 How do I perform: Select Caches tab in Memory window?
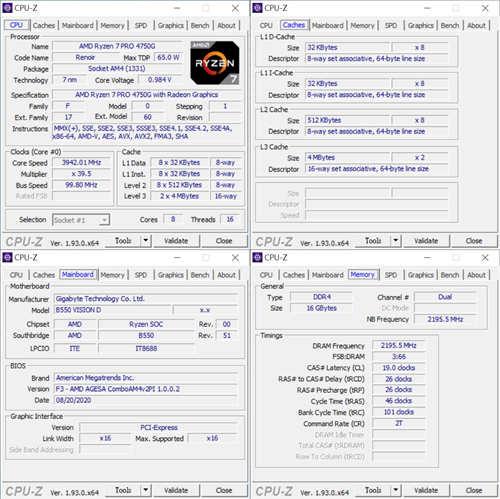294,275
